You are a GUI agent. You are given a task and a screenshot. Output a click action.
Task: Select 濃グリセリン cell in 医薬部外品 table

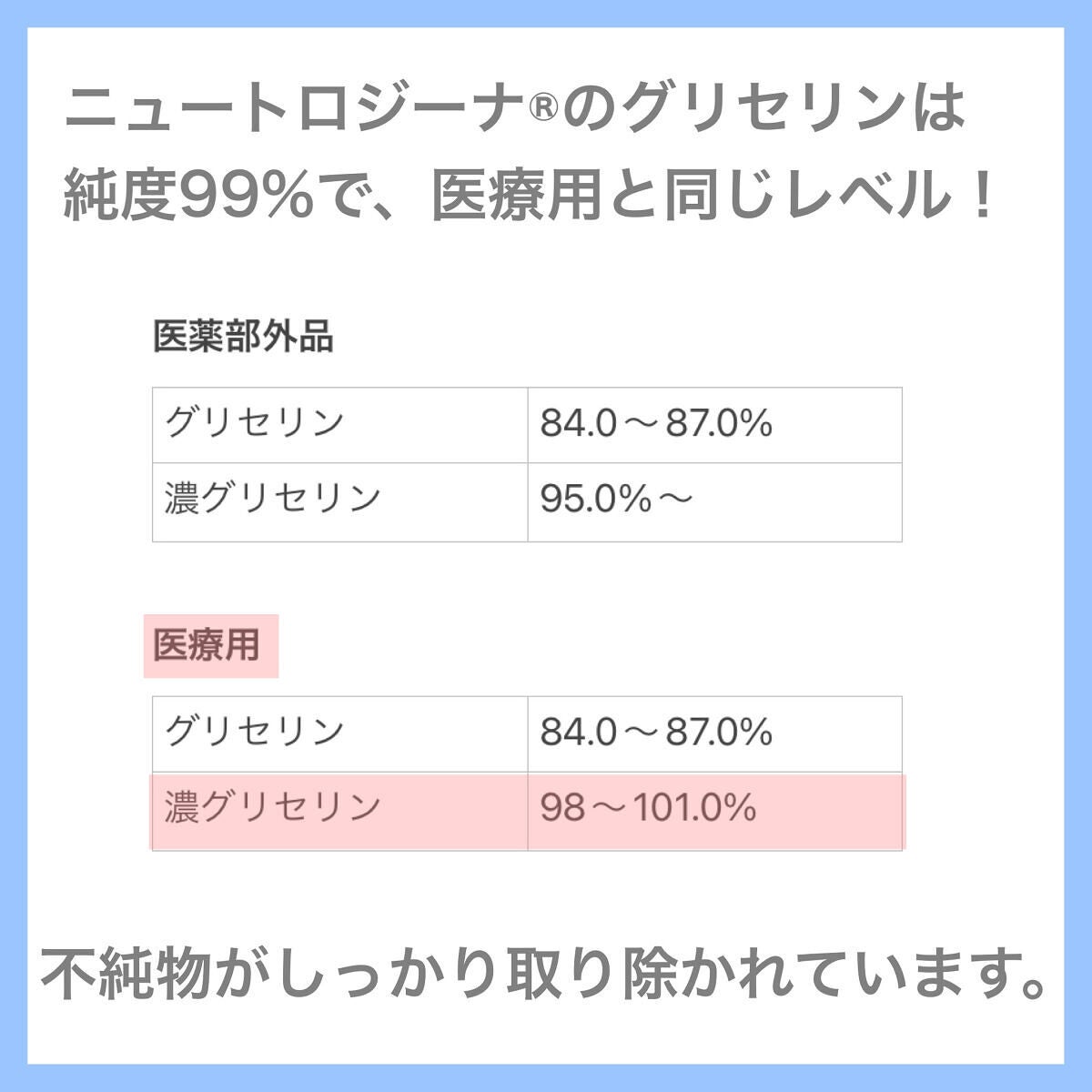[272, 499]
